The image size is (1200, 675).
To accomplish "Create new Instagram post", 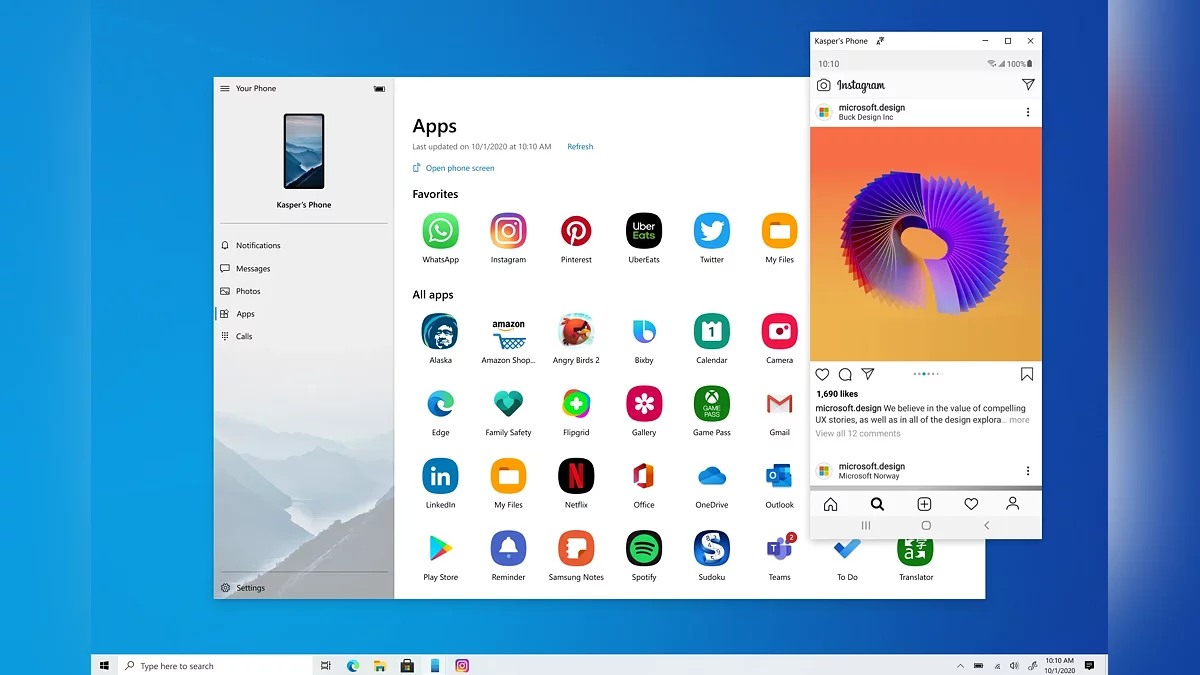I will 925,504.
